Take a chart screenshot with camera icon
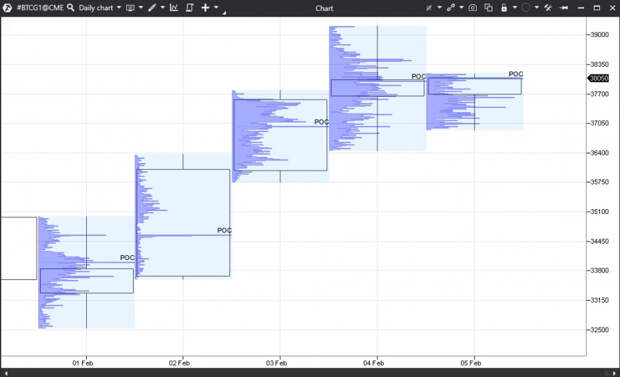 pos(473,8)
